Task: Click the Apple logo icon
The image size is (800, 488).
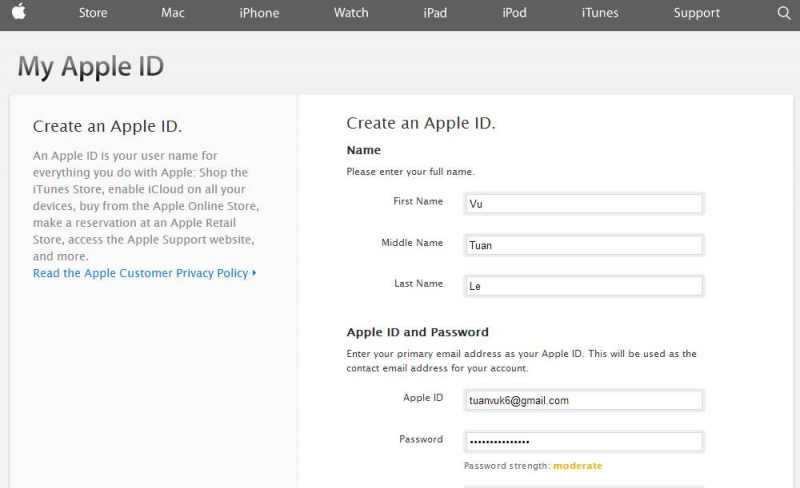Action: [19, 11]
